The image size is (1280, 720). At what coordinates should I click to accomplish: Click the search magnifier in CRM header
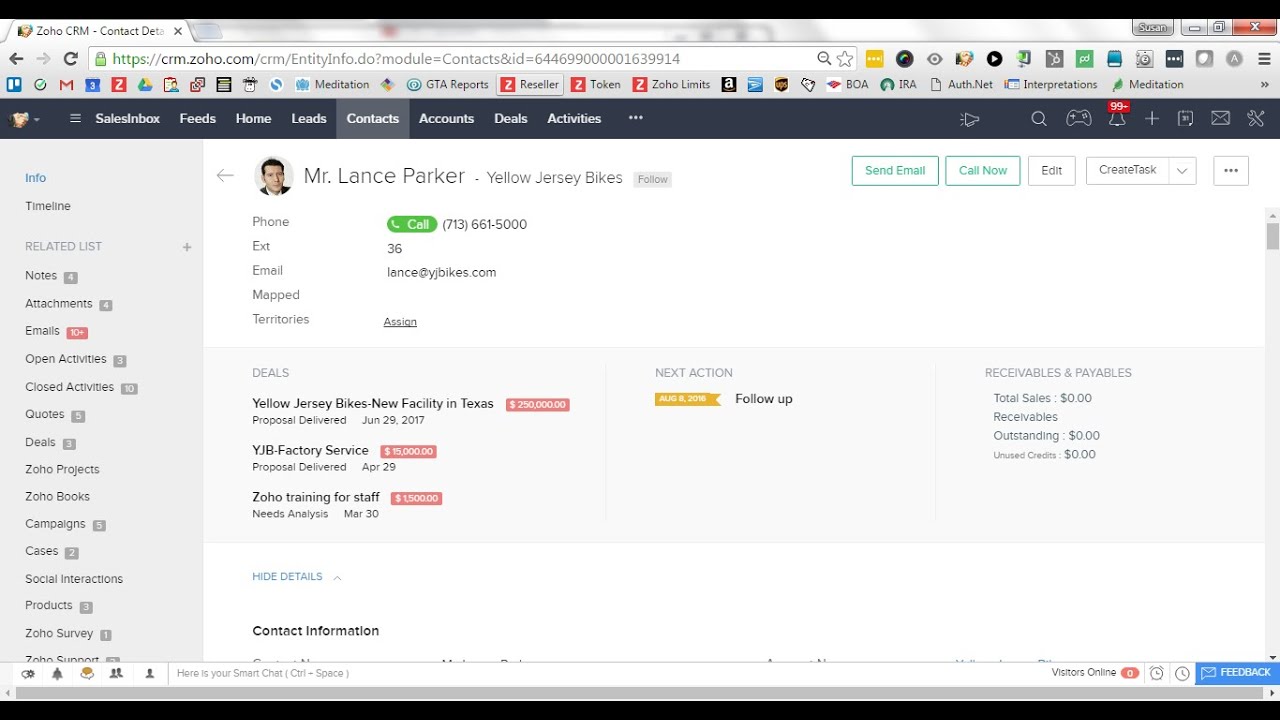tap(1039, 119)
